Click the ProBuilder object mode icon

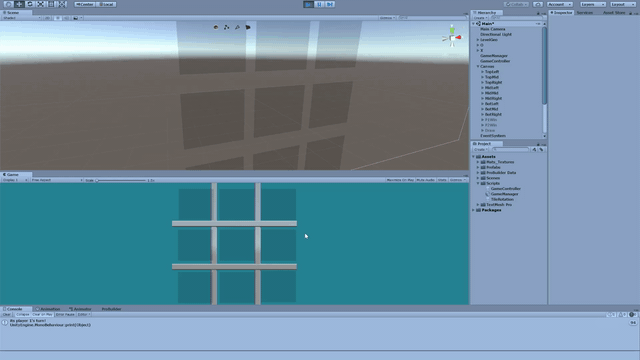216,27
